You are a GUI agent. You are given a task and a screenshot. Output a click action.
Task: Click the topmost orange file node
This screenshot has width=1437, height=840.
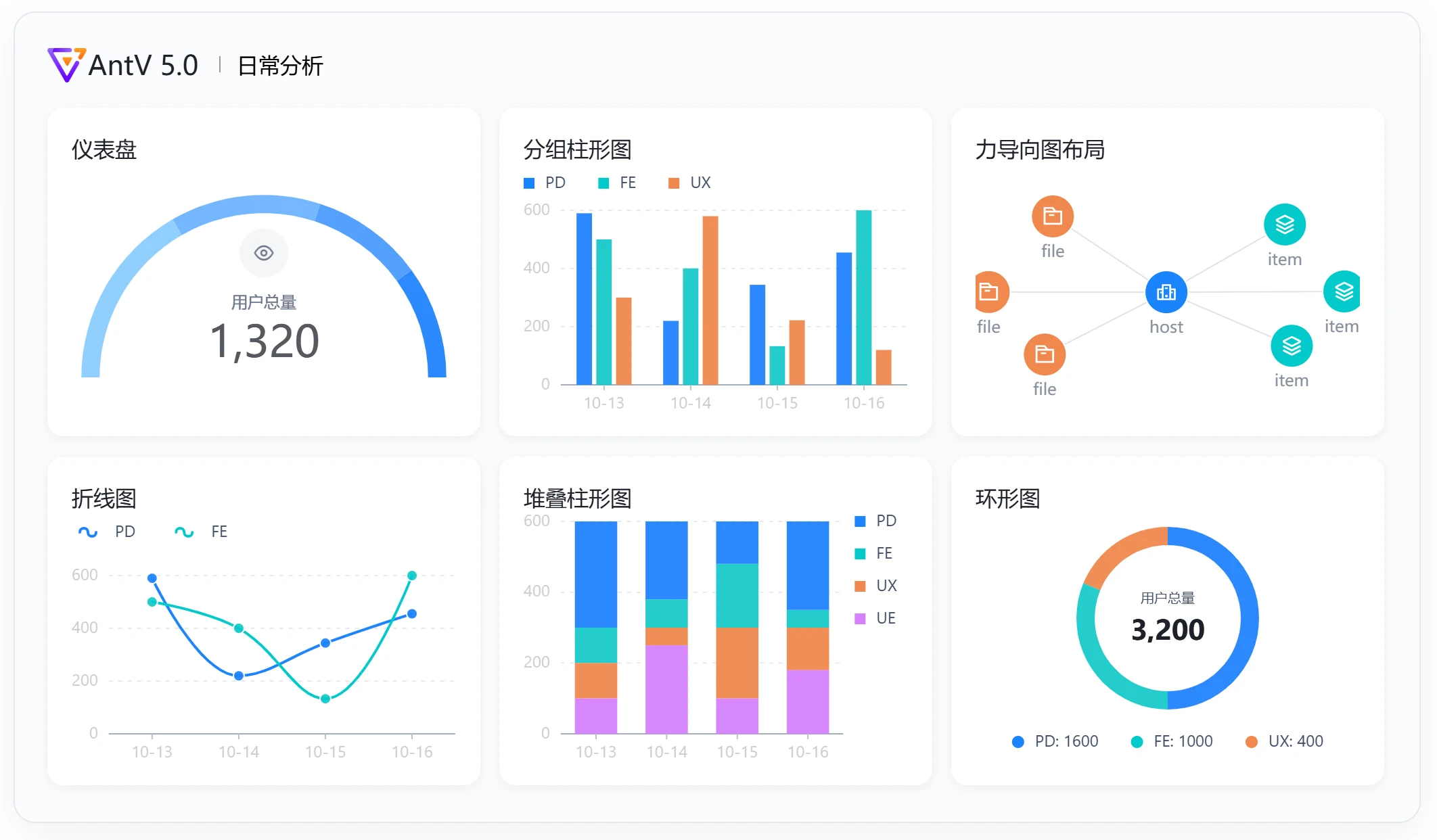[x=1052, y=216]
